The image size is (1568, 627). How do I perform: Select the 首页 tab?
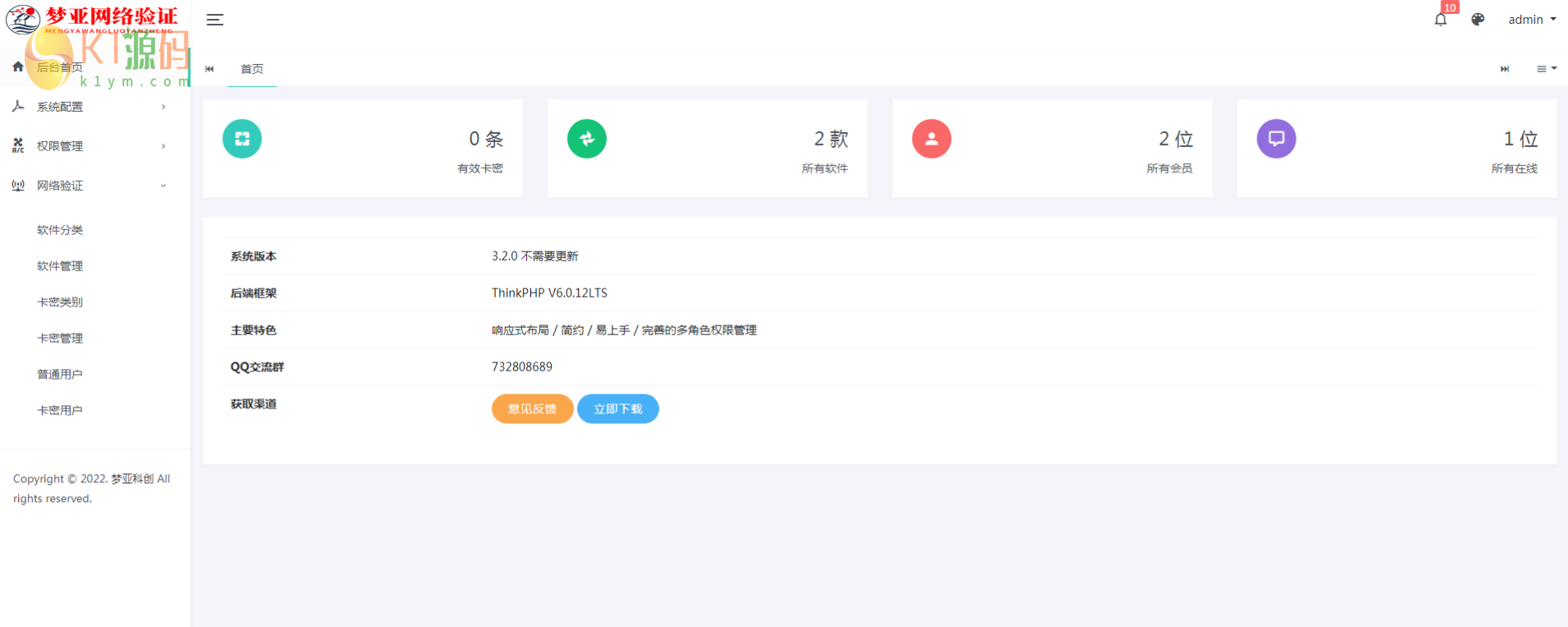point(252,69)
